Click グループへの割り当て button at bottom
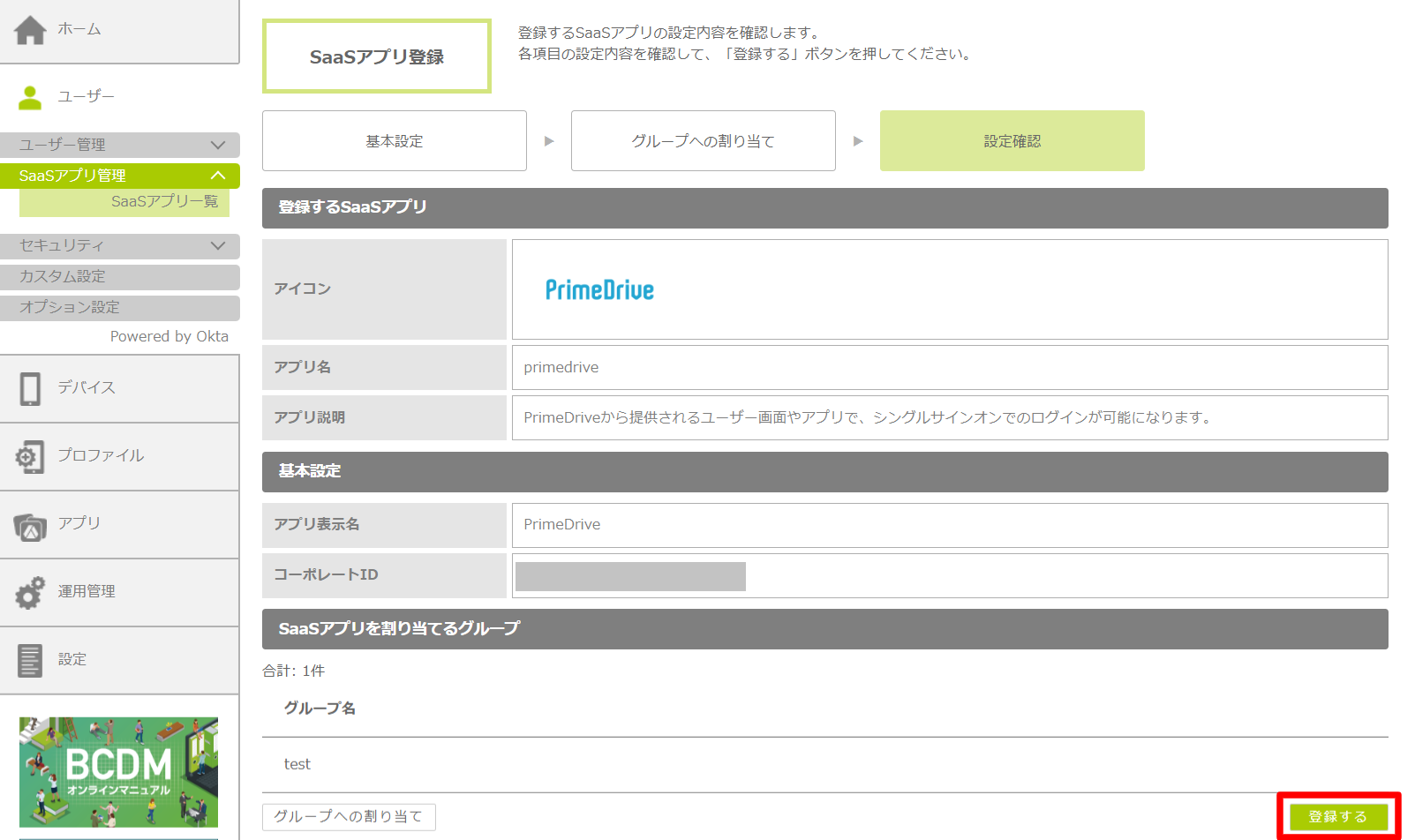1415x840 pixels. pos(349,816)
